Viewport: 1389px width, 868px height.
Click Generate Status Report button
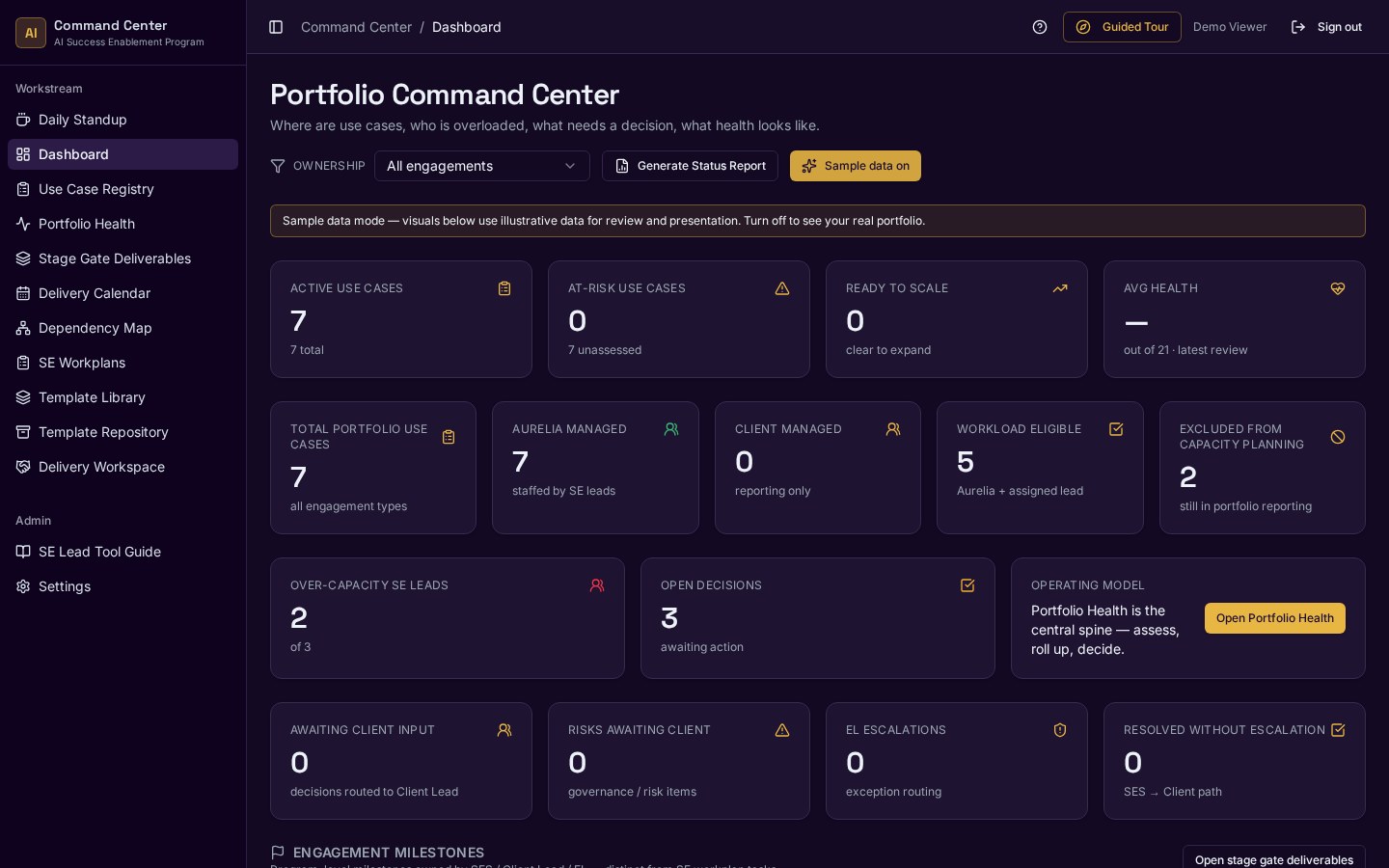click(x=690, y=166)
